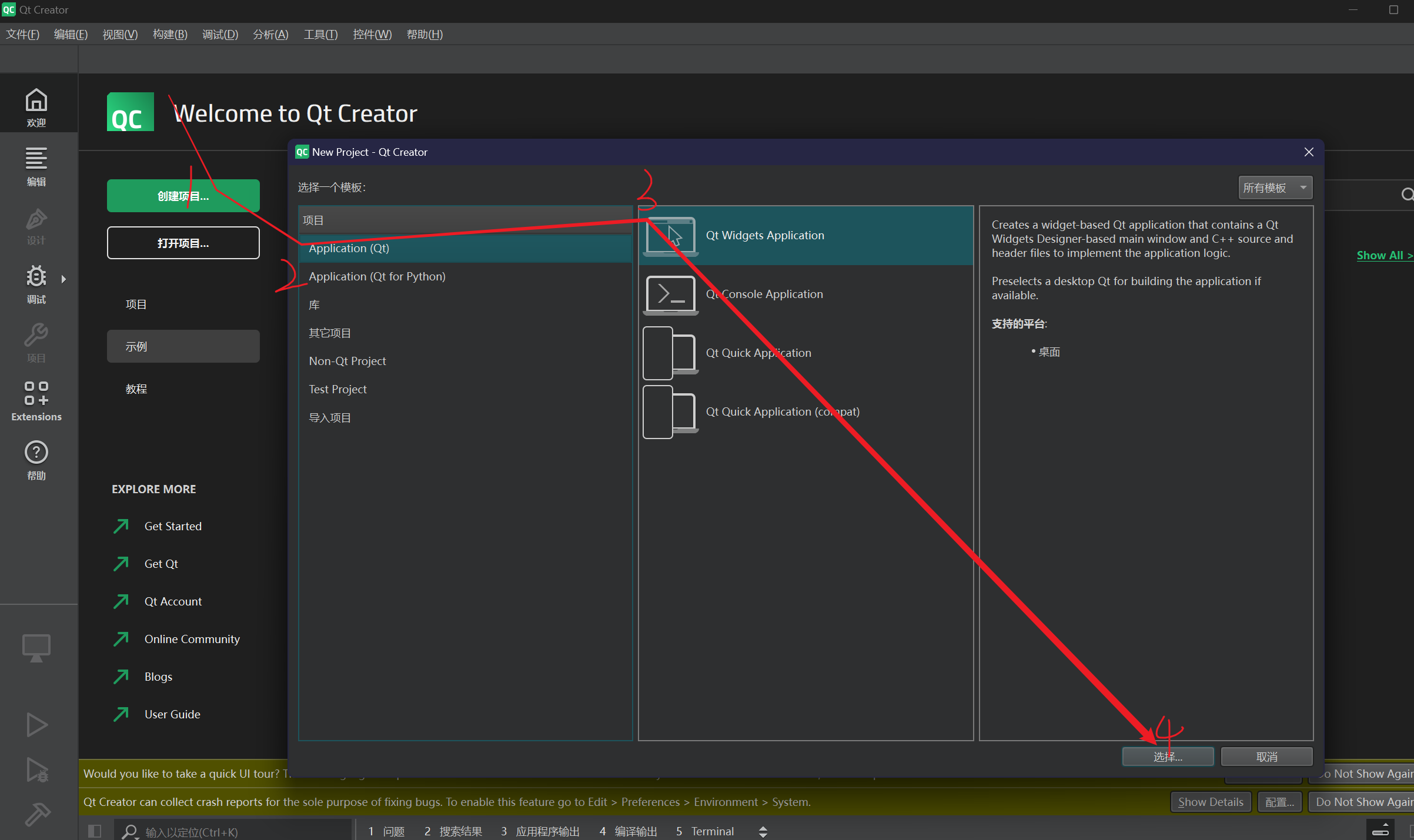The width and height of the screenshot is (1414, 840).
Task: Toggle output pane progress details button
Action: click(x=1380, y=830)
